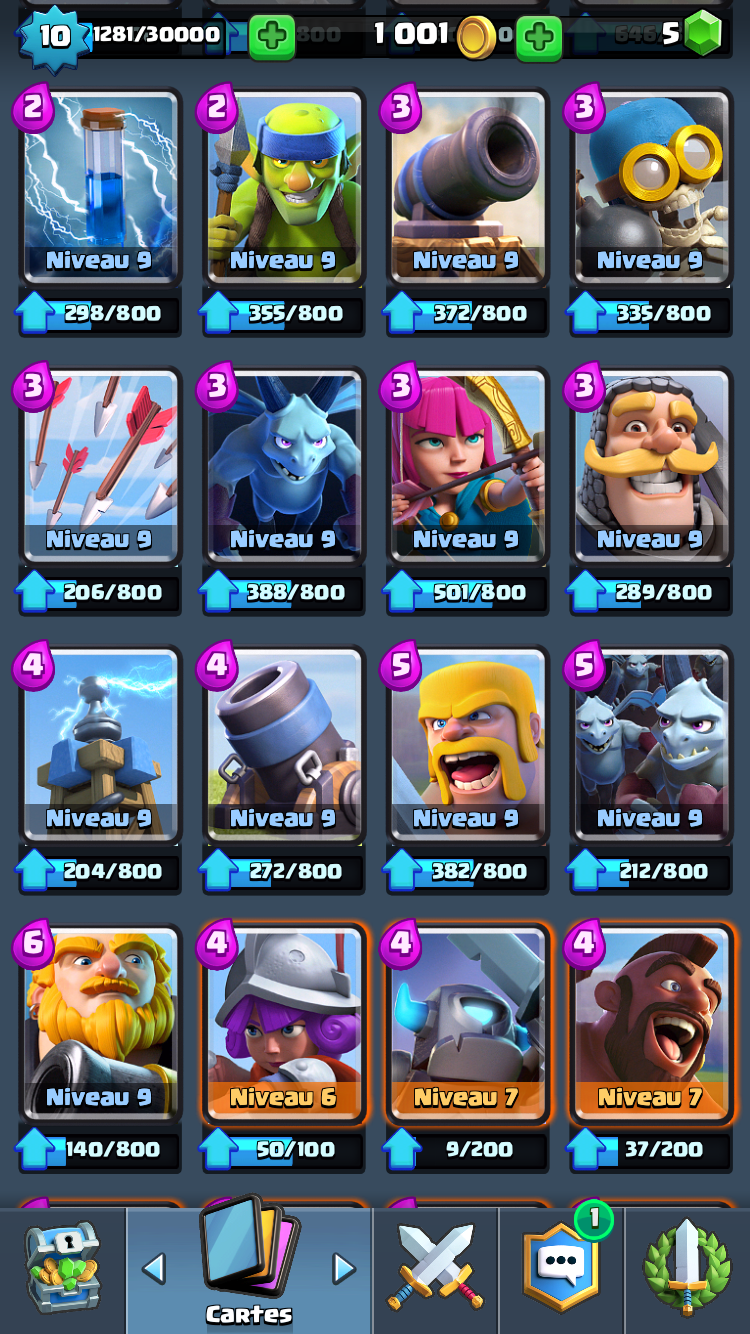This screenshot has height=1334, width=750.
Task: Go to previous tab with left arrow
Action: coord(153,1269)
